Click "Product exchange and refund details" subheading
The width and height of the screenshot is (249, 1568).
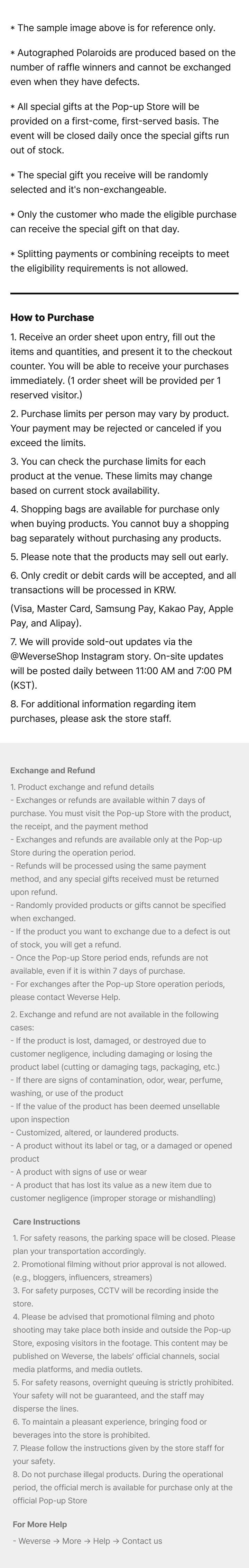[x=82, y=787]
